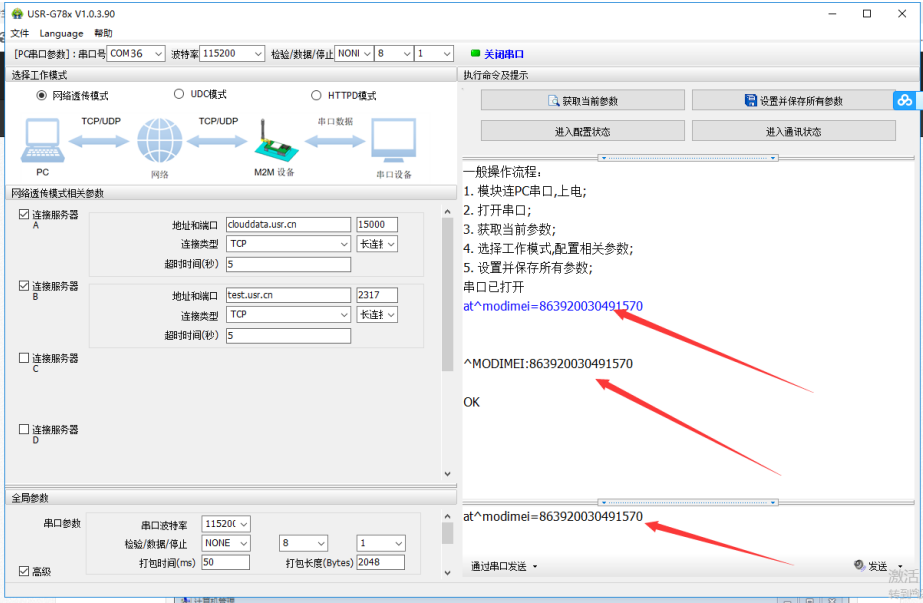
Task: Enable the 连接服务器 C checkbox
Action: [24, 358]
